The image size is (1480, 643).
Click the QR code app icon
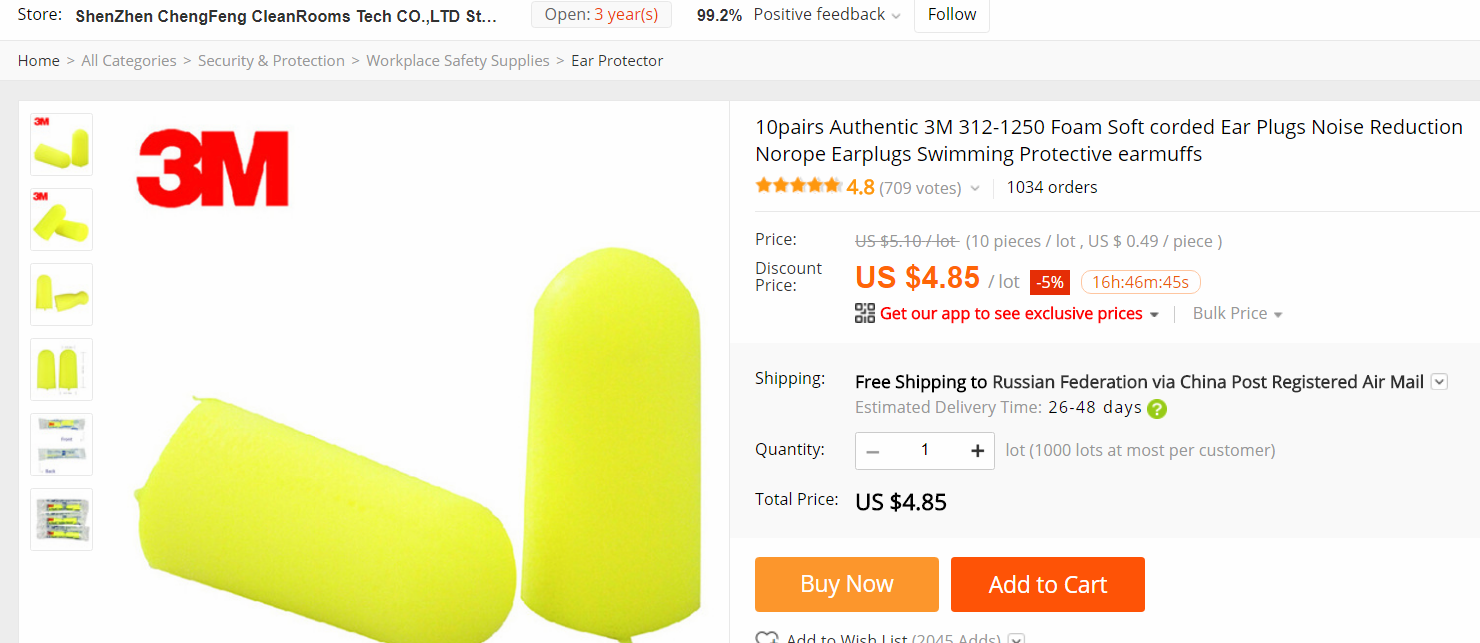point(865,313)
